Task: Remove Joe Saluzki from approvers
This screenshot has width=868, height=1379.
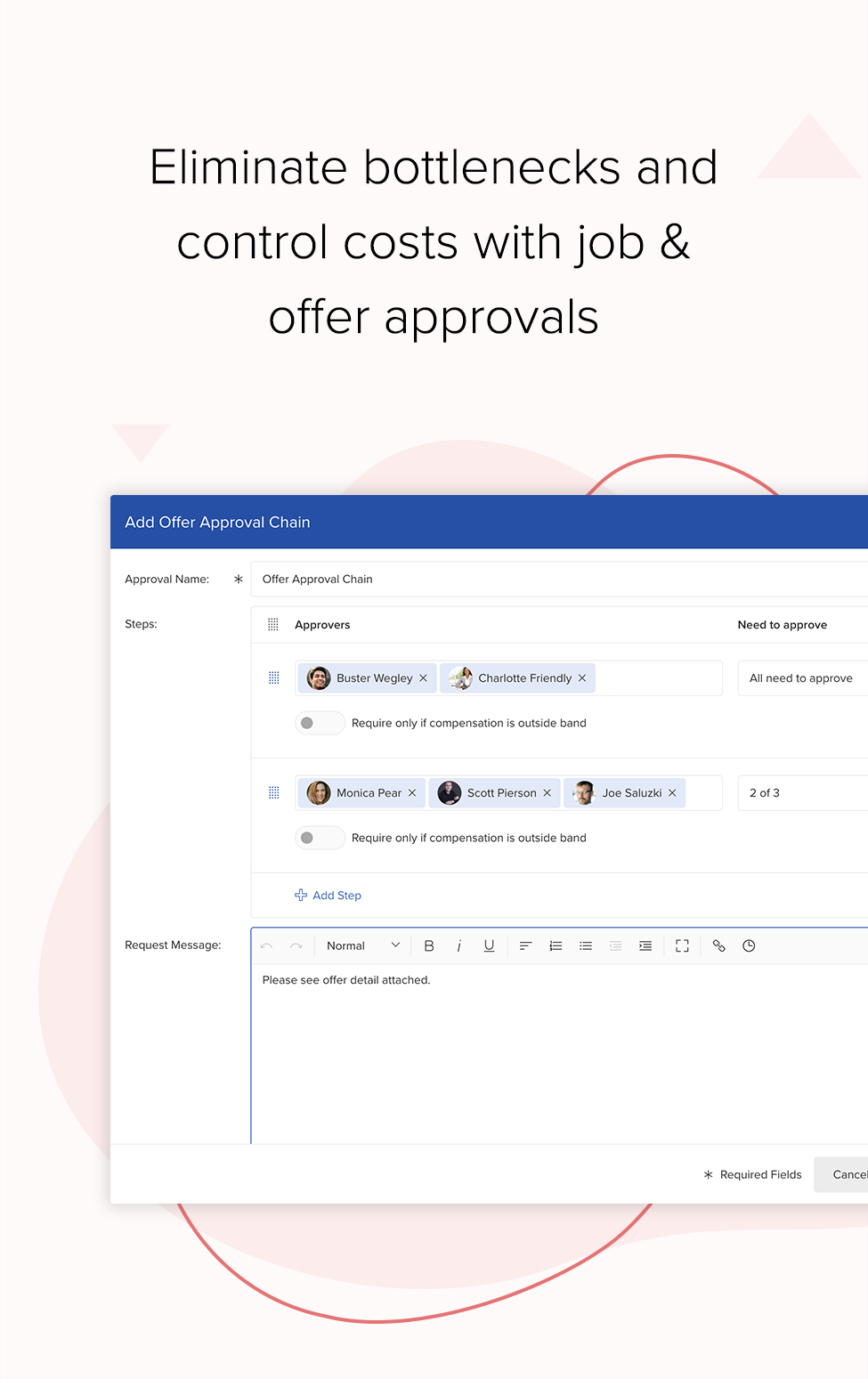Action: [672, 793]
